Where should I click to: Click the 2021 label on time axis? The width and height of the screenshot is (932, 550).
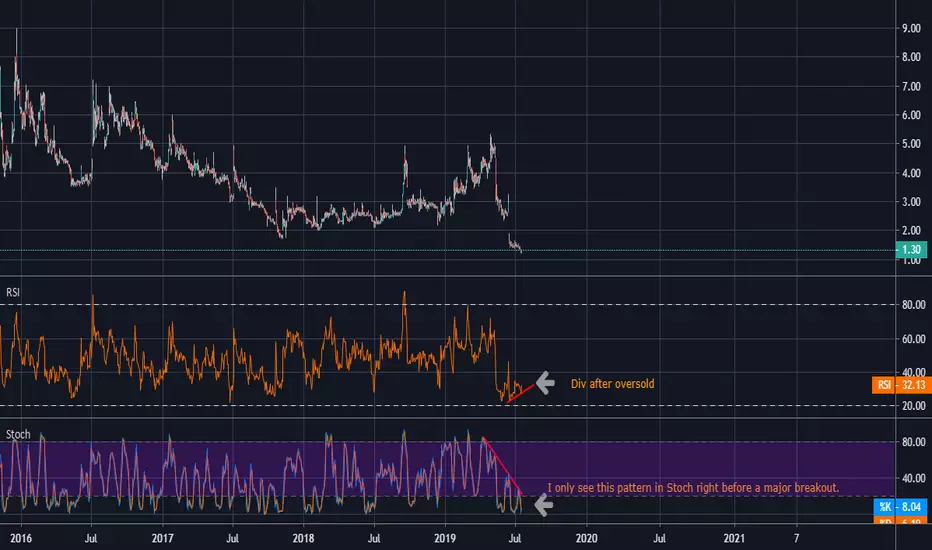(733, 538)
